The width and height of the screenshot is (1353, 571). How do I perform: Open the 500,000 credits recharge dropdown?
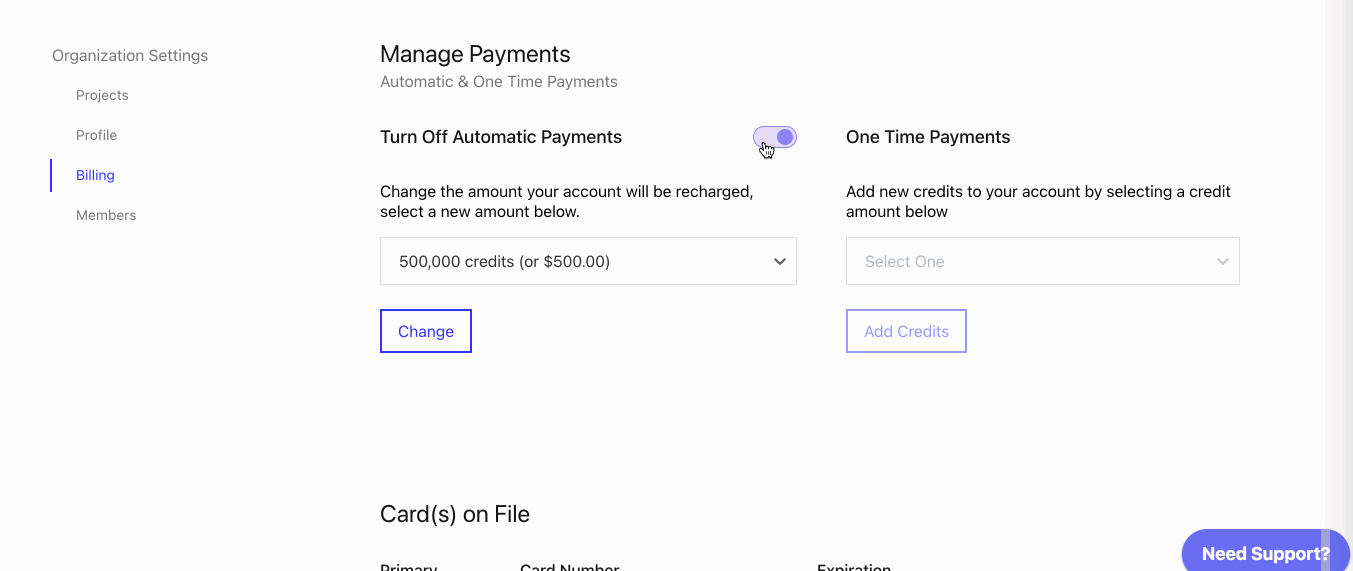pyautogui.click(x=588, y=261)
